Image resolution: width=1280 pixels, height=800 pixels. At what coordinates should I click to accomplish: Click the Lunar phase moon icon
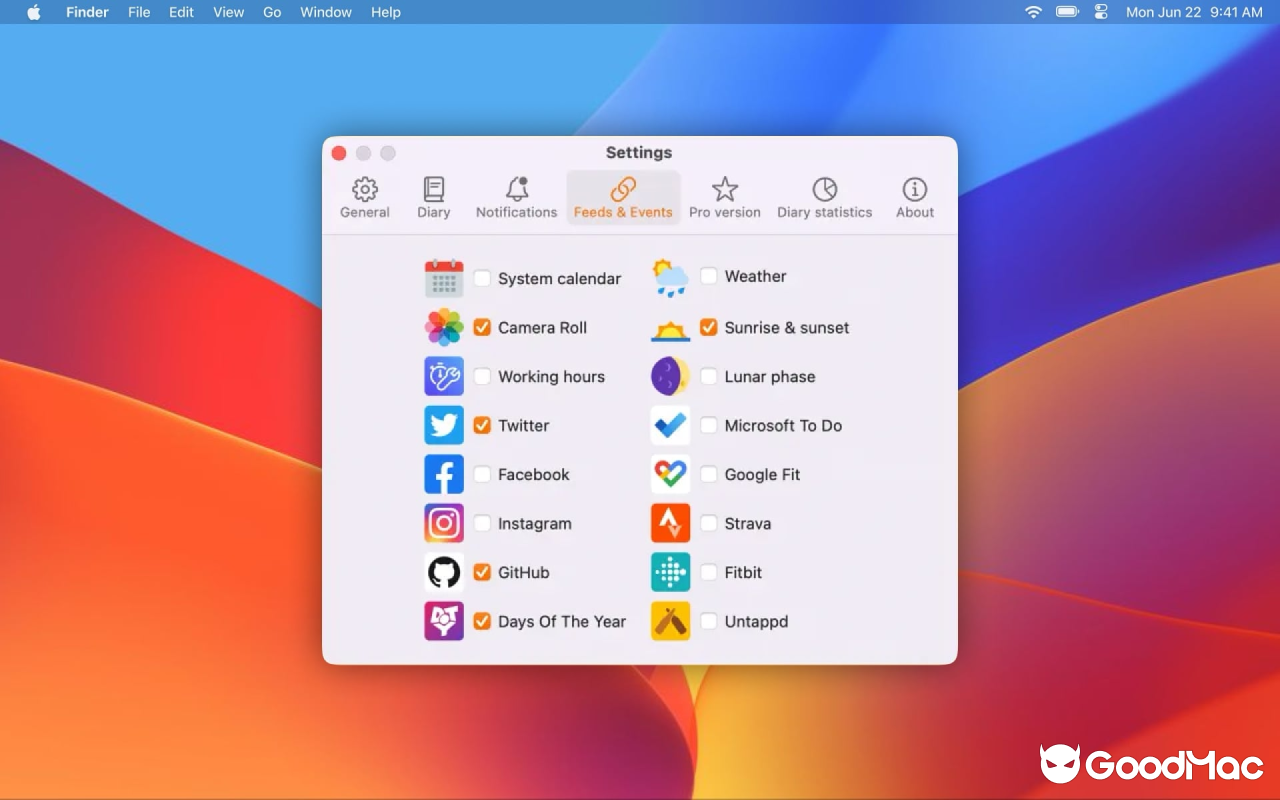click(670, 376)
